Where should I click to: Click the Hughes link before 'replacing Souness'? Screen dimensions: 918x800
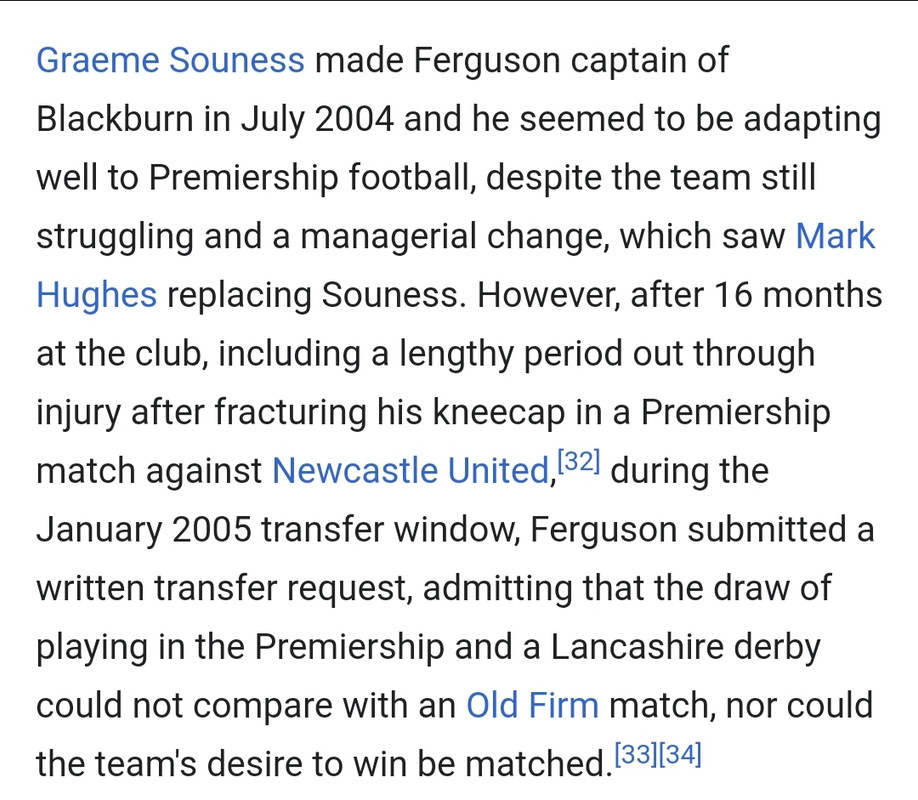point(97,295)
